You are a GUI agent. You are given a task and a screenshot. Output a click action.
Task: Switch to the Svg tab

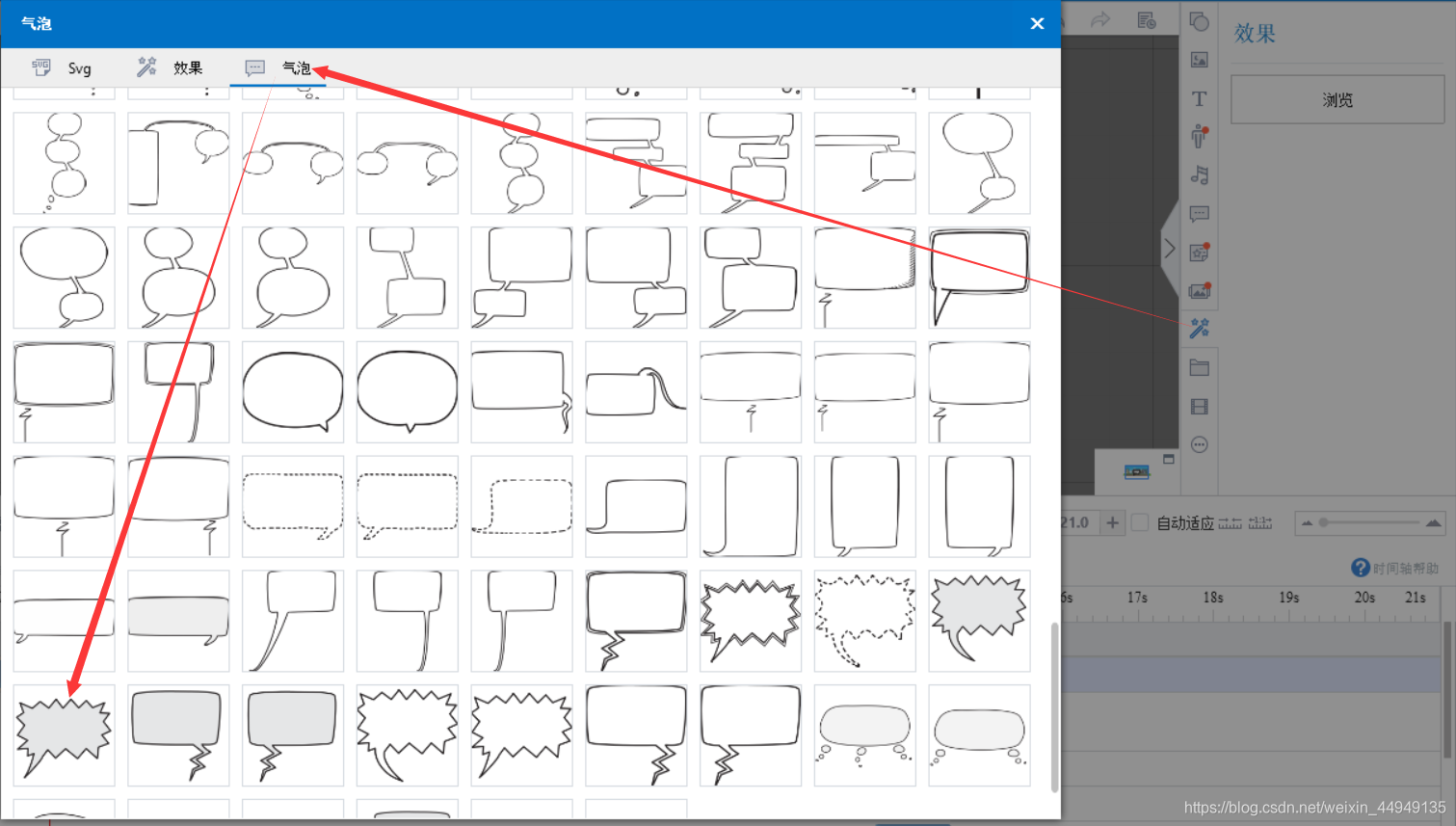click(62, 67)
